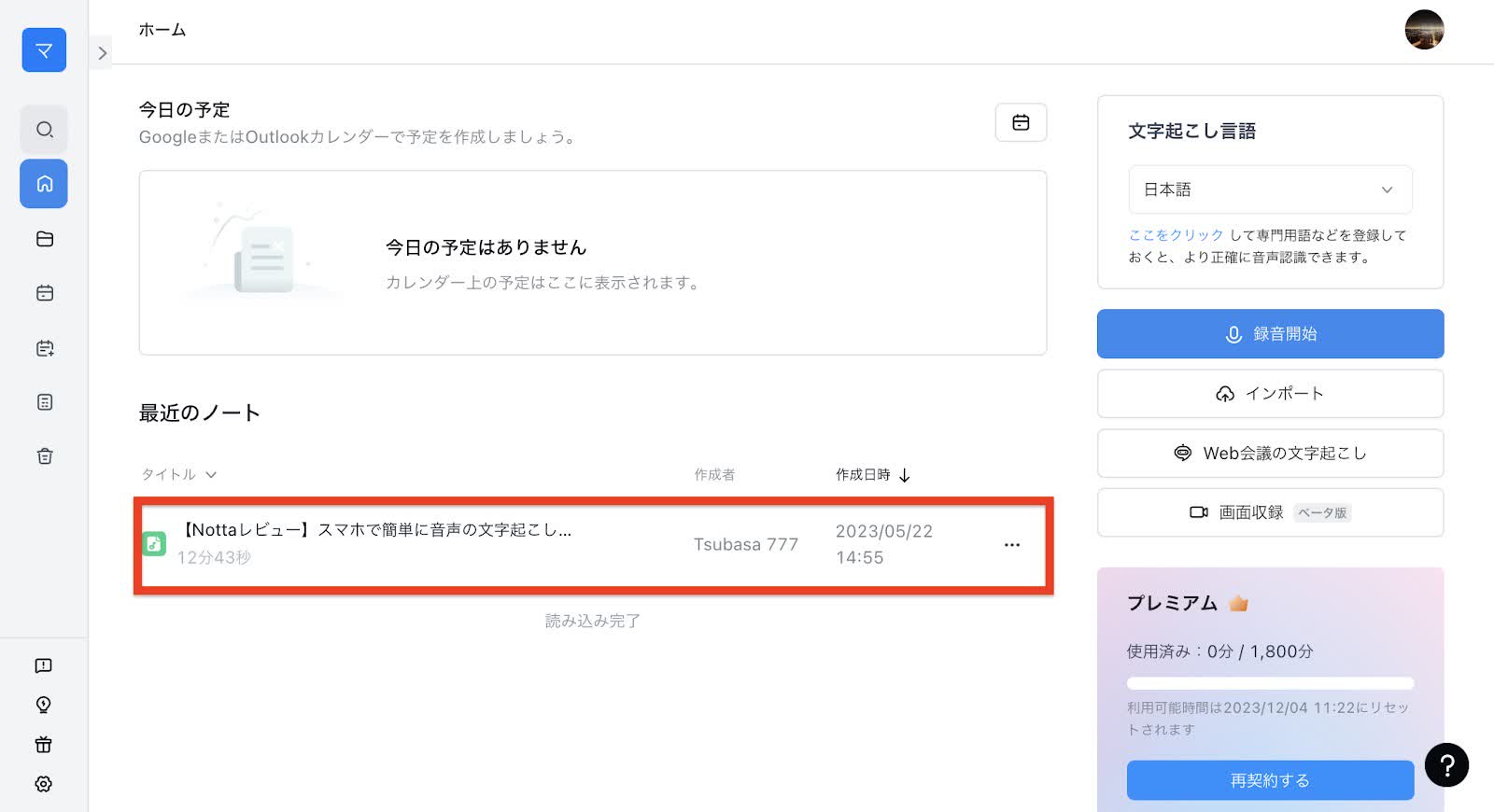This screenshot has width=1494, height=812.
Task: Click the ベータ版 badge
Action: tap(1322, 513)
